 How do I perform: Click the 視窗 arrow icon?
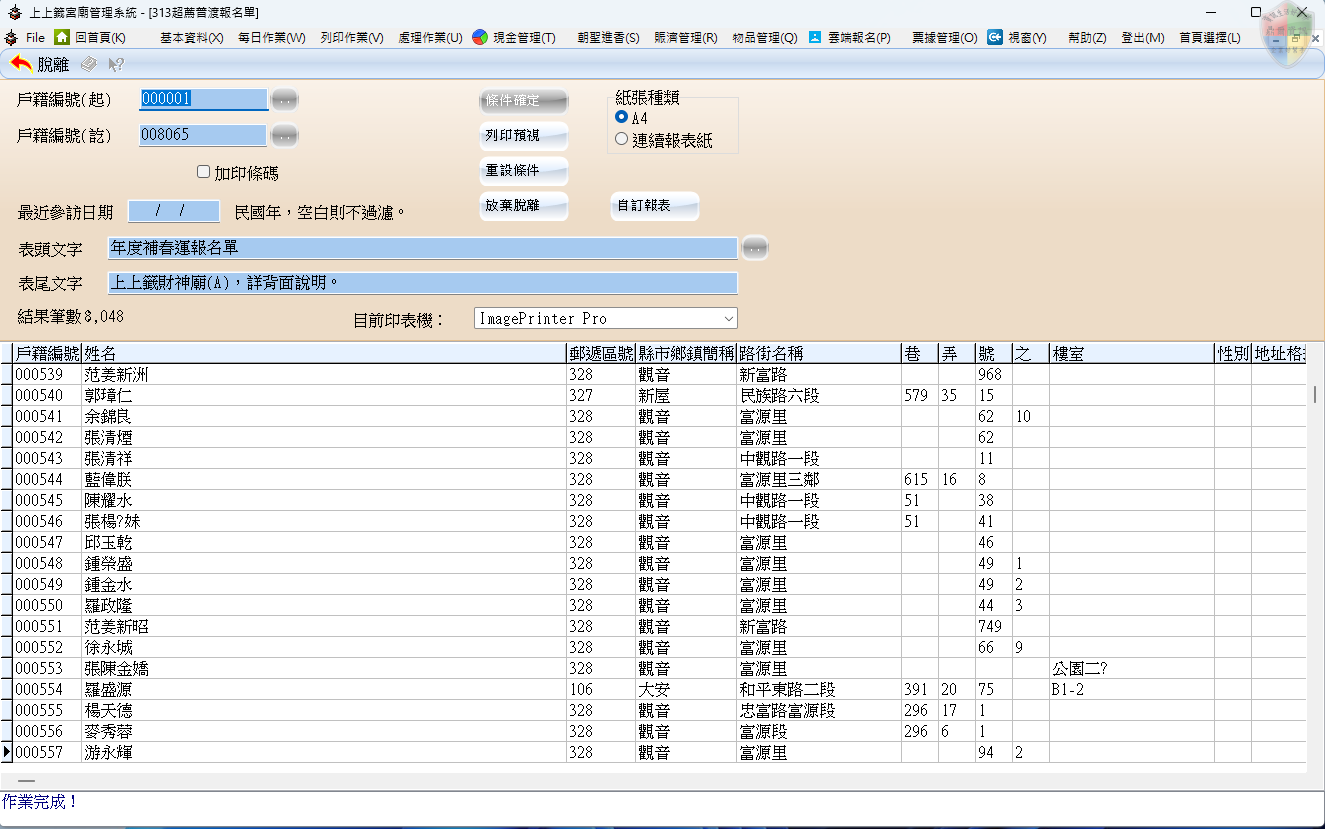[x=995, y=37]
